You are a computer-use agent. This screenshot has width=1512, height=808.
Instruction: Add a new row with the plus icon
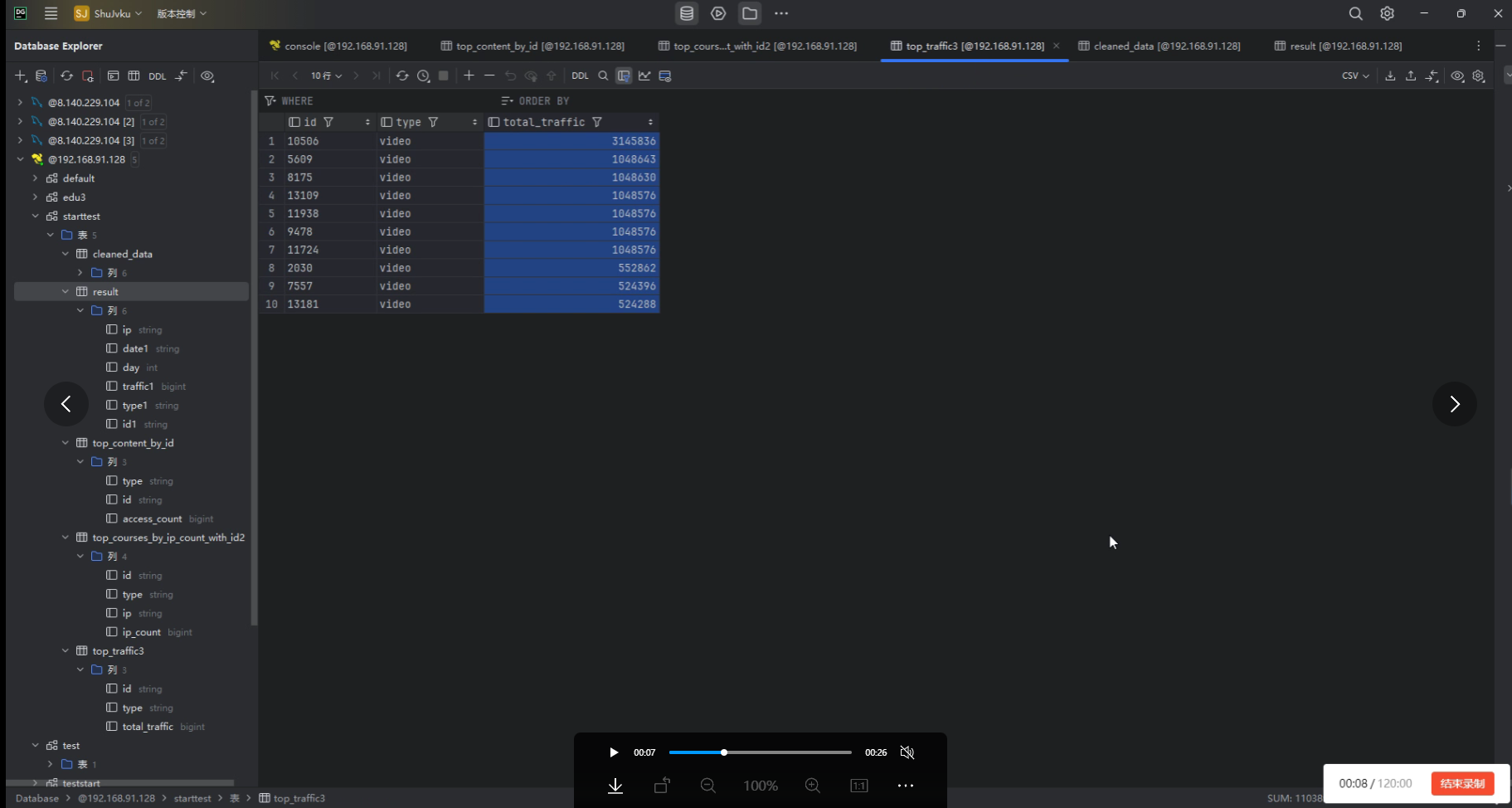(x=469, y=75)
